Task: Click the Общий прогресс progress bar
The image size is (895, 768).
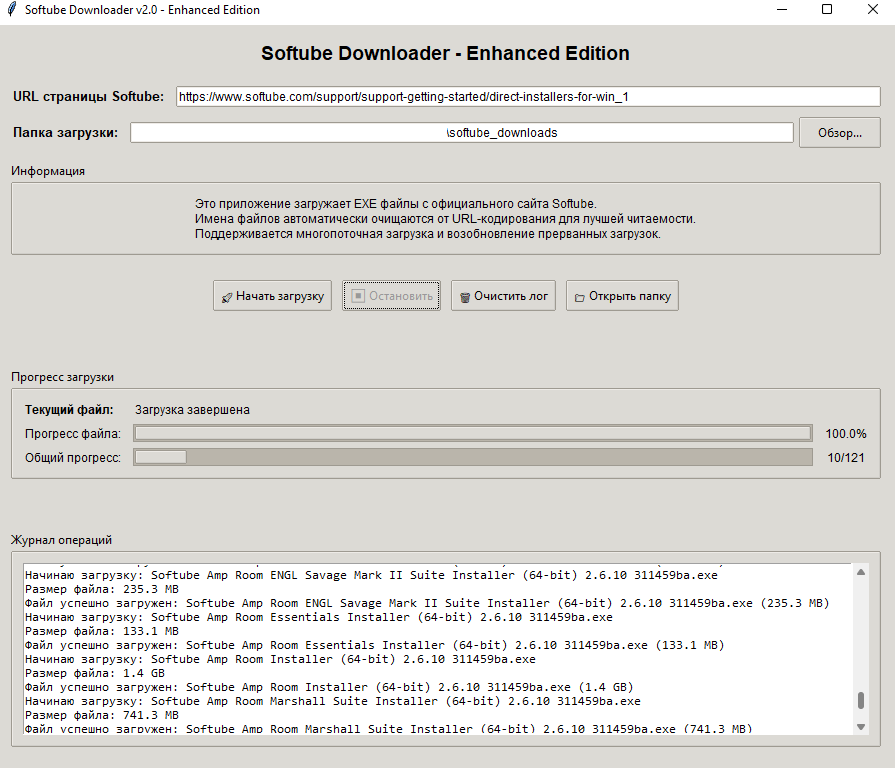Action: [x=473, y=458]
